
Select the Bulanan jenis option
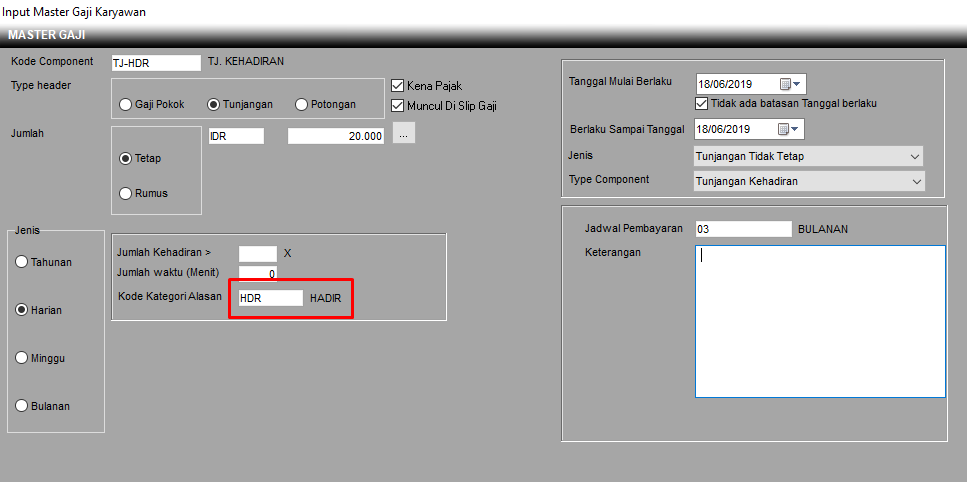[x=22, y=406]
